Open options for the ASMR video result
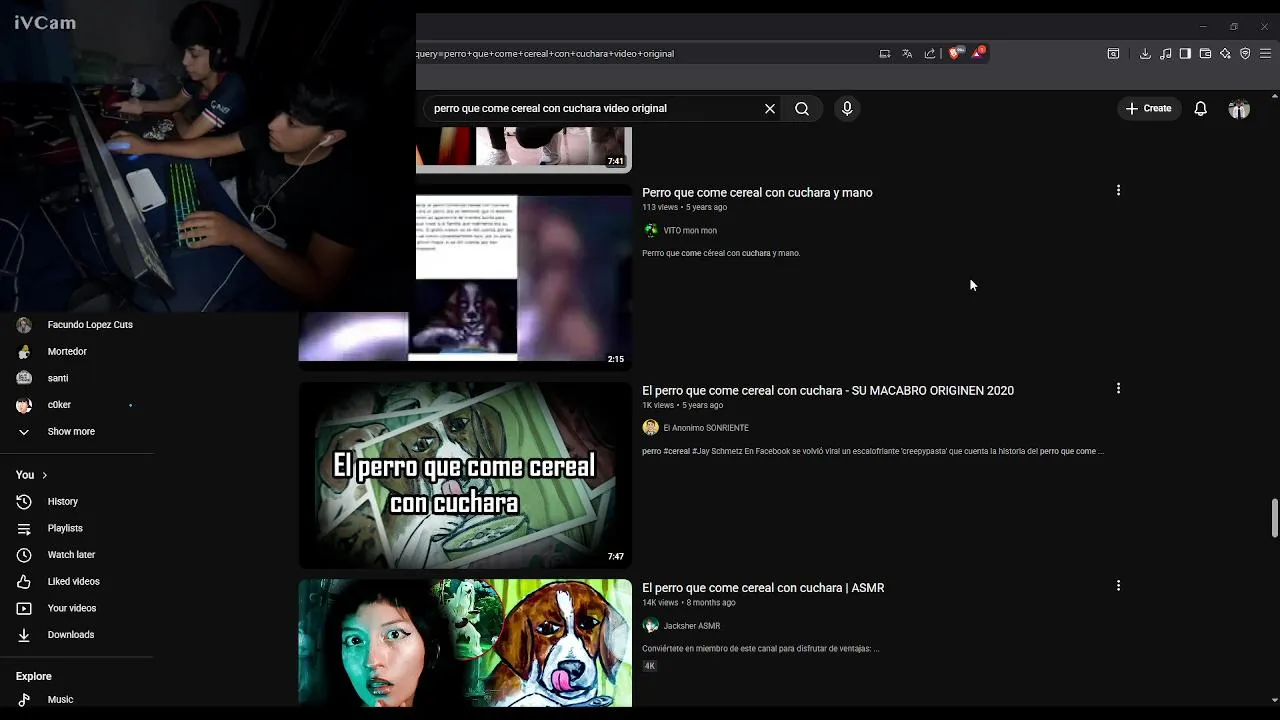This screenshot has width=1280, height=720. click(1118, 586)
